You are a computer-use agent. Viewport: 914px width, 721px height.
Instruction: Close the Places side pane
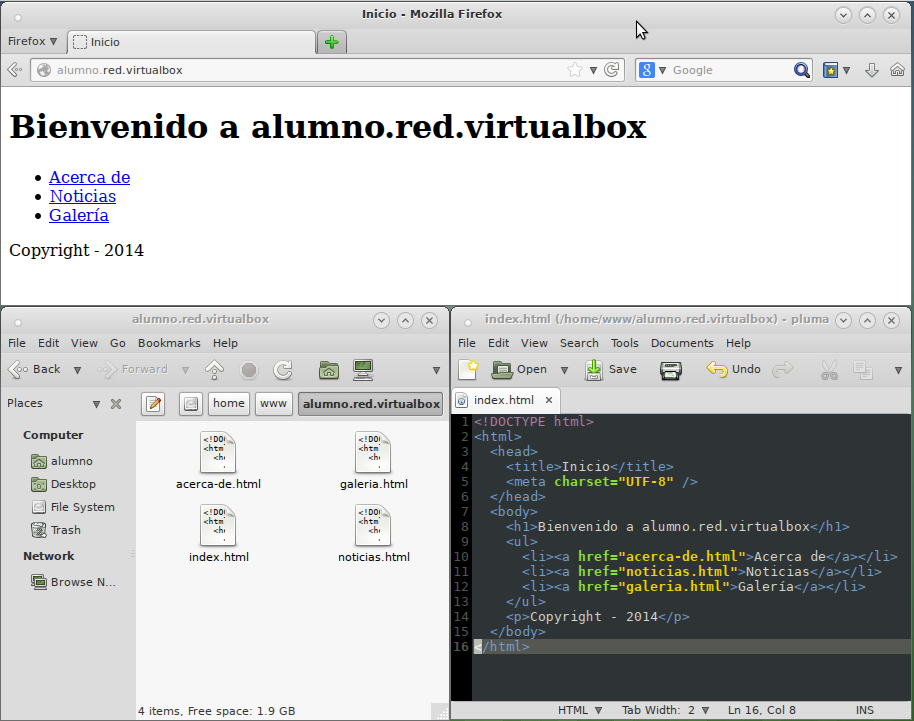(x=116, y=404)
